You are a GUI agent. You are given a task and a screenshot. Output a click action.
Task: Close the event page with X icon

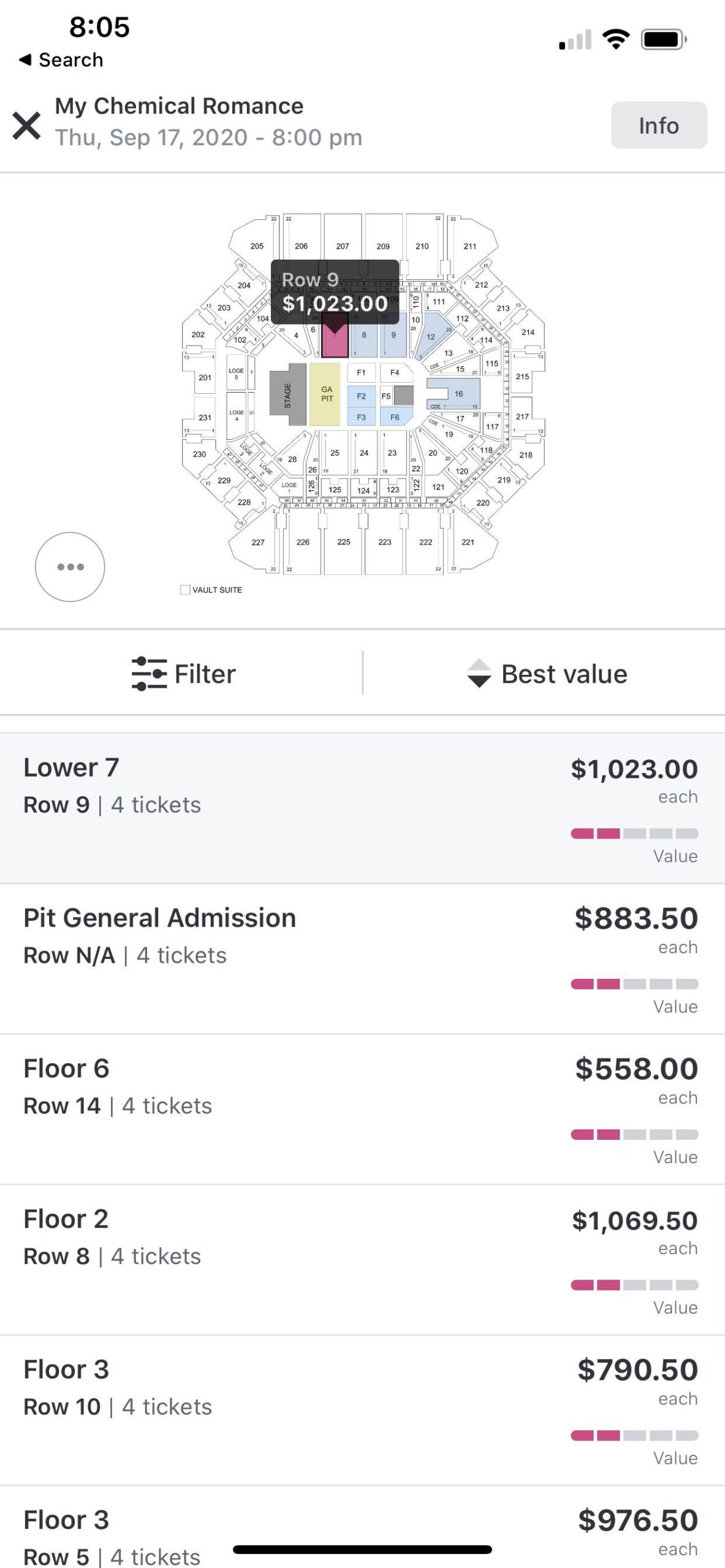(26, 126)
